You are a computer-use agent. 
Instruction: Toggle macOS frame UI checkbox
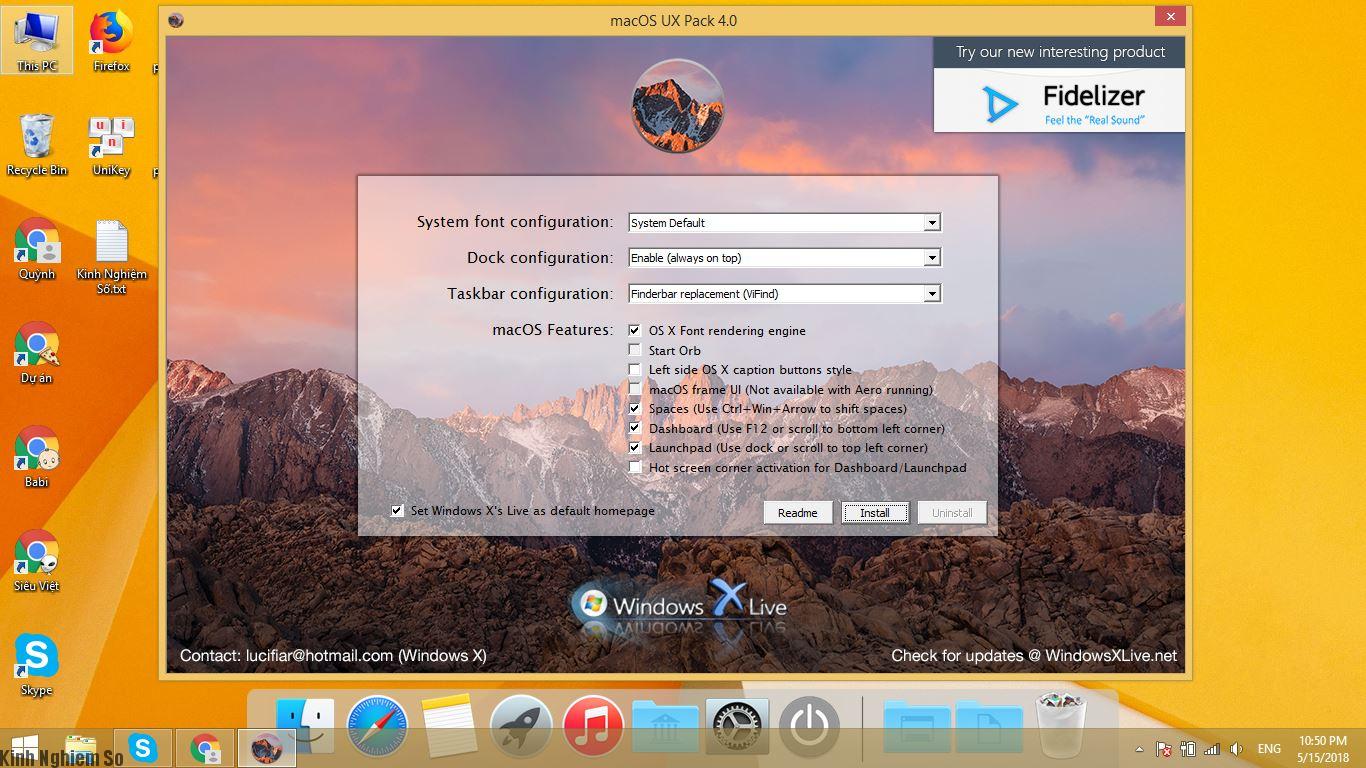coord(635,389)
